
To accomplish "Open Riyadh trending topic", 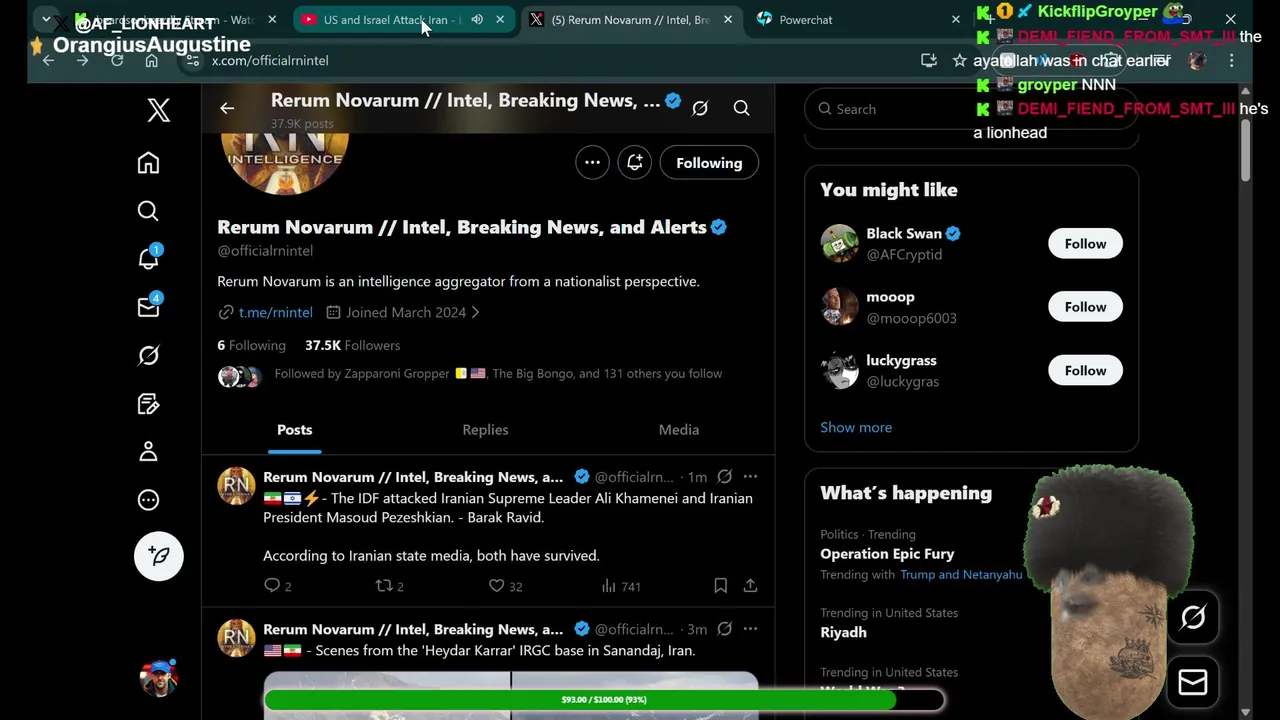I will (x=843, y=633).
